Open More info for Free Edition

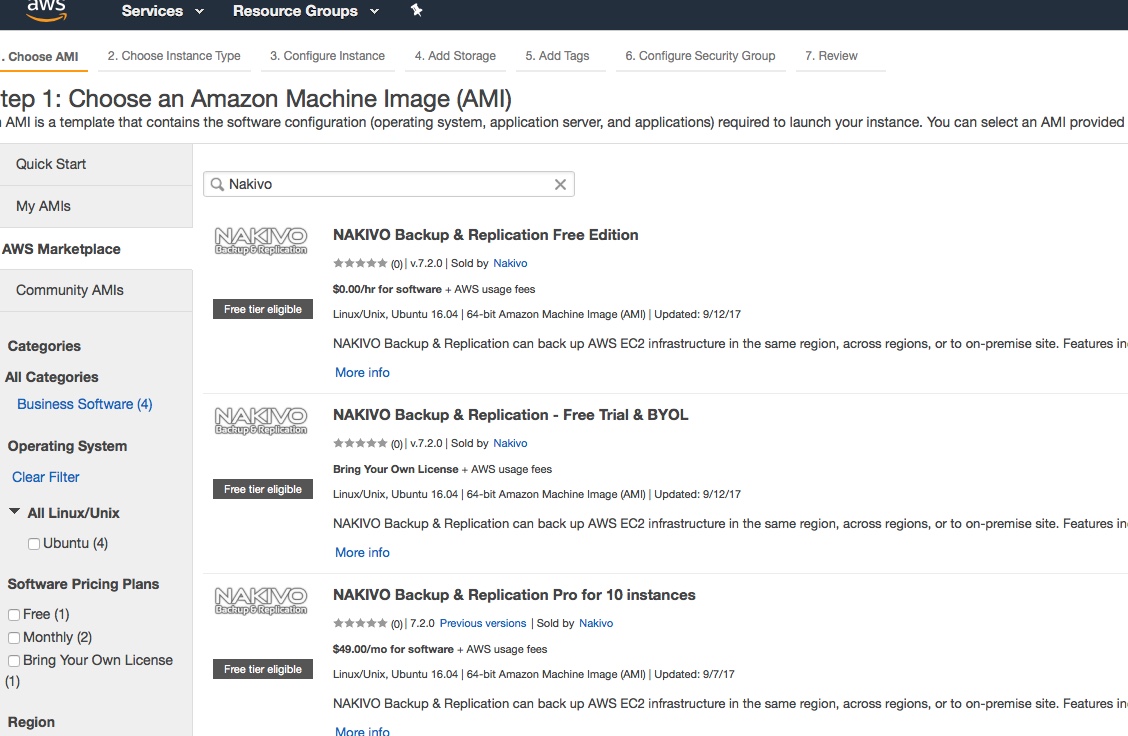click(362, 373)
